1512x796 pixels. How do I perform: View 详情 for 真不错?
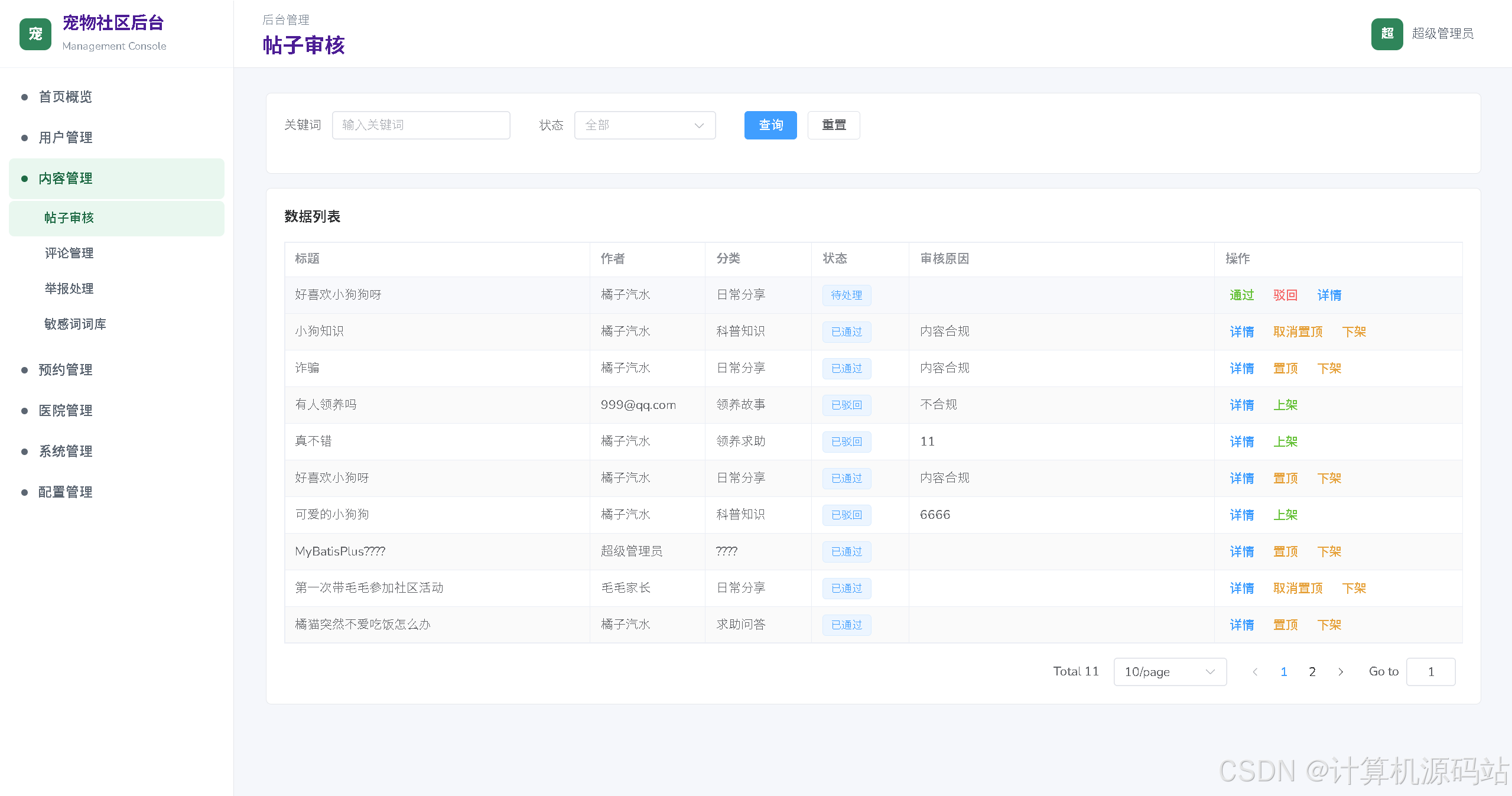(1241, 442)
